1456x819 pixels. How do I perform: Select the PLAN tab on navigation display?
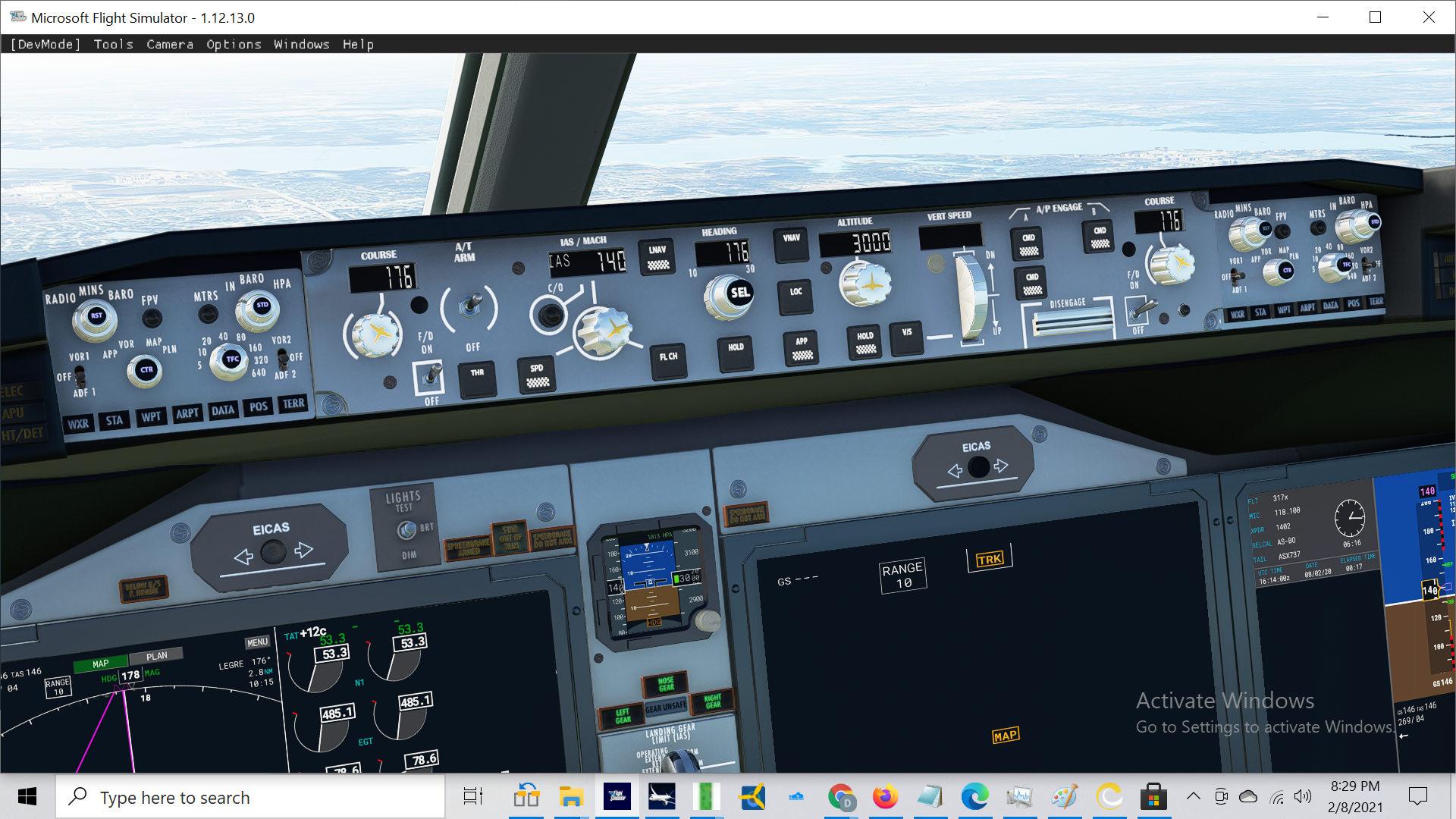[x=156, y=656]
